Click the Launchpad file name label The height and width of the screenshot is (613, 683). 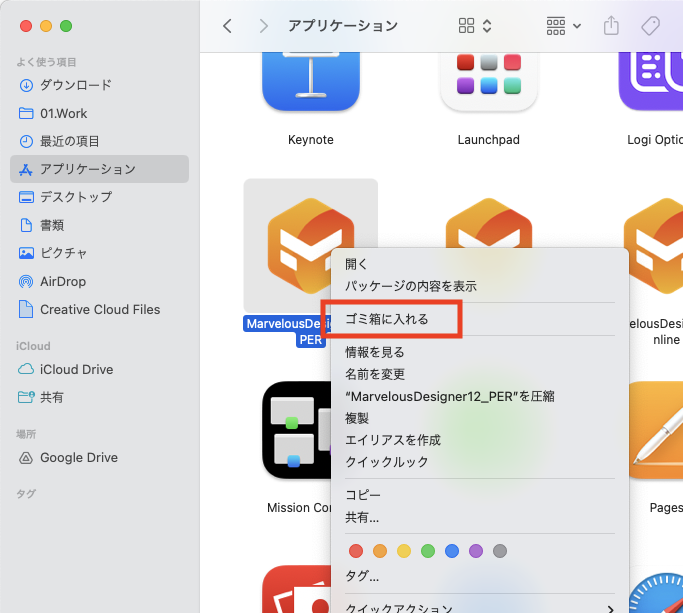pyautogui.click(x=488, y=140)
